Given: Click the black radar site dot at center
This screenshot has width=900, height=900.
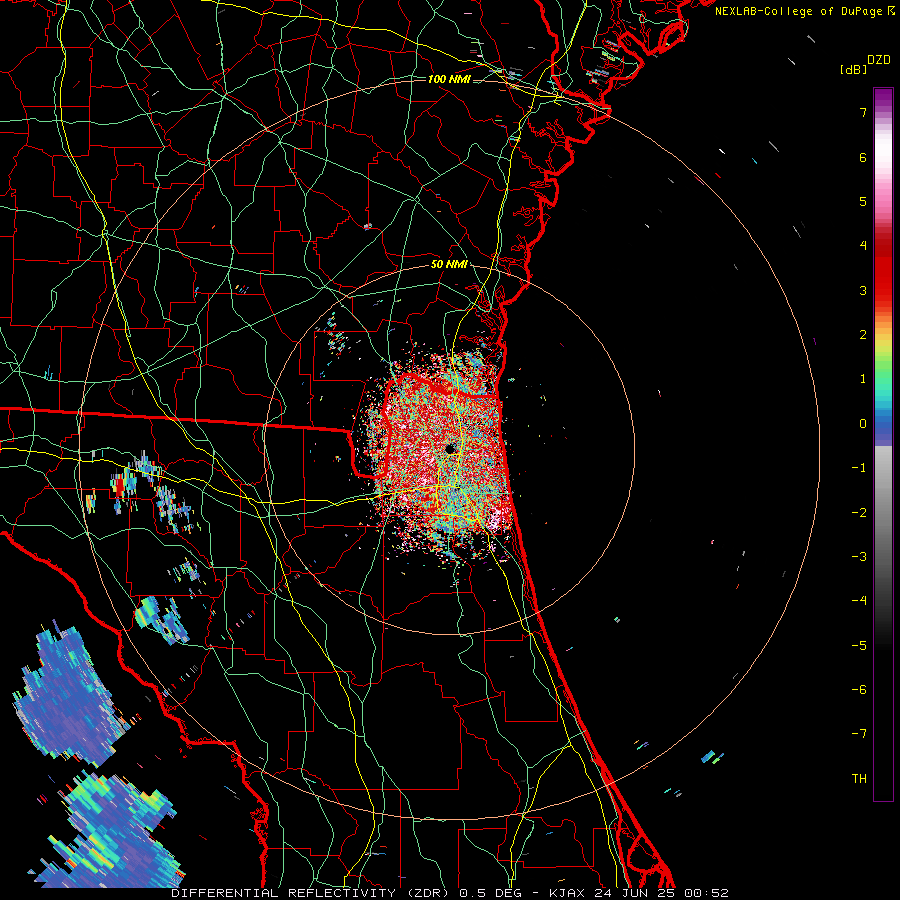Looking at the screenshot, I should 451,448.
